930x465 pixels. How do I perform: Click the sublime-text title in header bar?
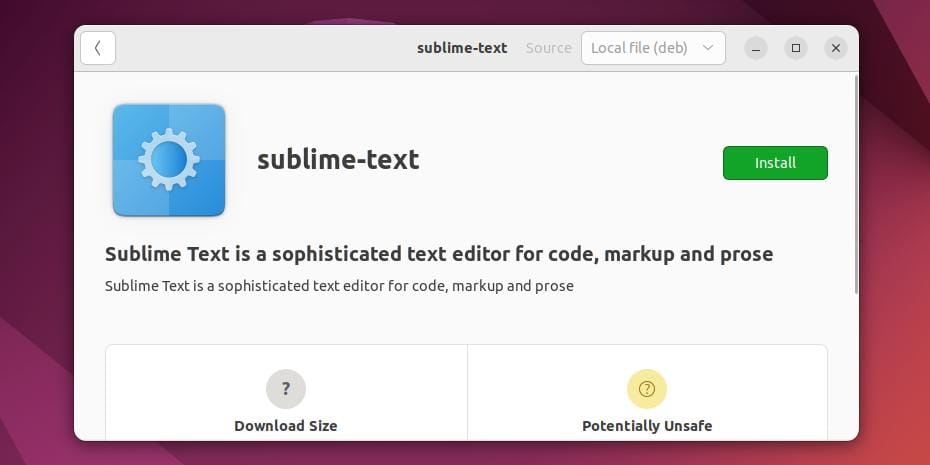coord(462,48)
